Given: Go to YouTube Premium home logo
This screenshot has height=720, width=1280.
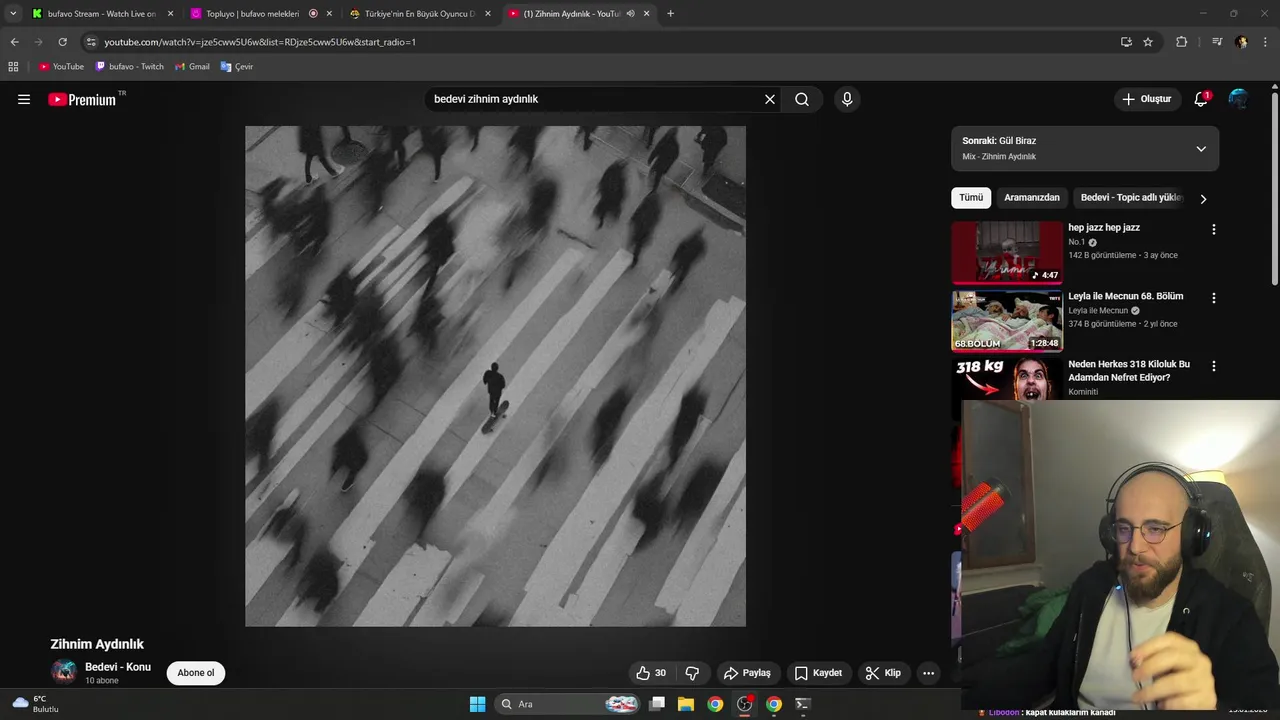Looking at the screenshot, I should point(83,99).
